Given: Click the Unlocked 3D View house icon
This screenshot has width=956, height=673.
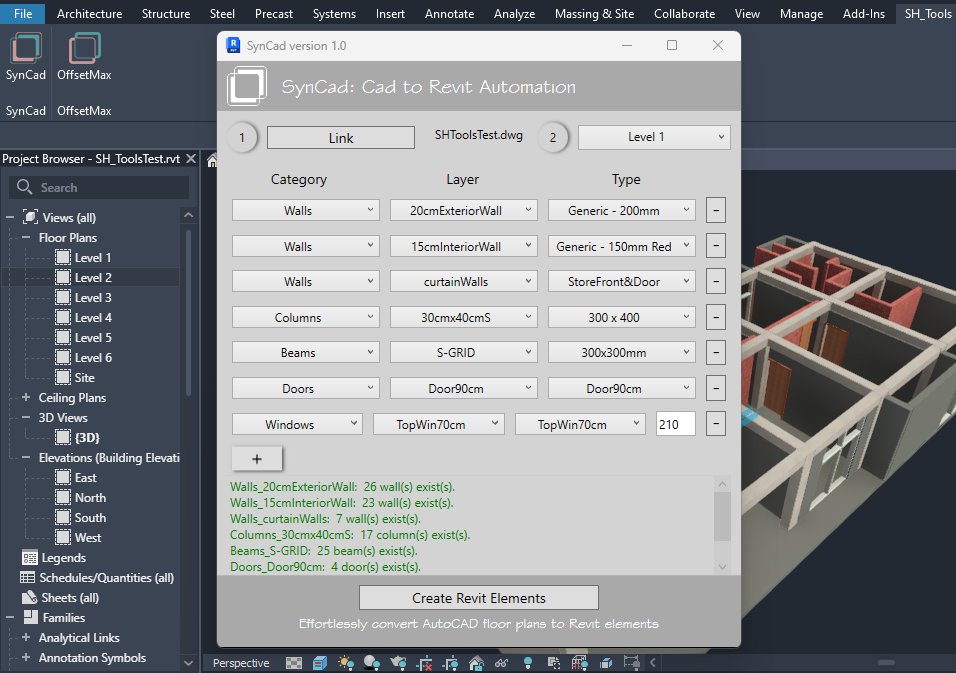Looking at the screenshot, I should click(476, 663).
